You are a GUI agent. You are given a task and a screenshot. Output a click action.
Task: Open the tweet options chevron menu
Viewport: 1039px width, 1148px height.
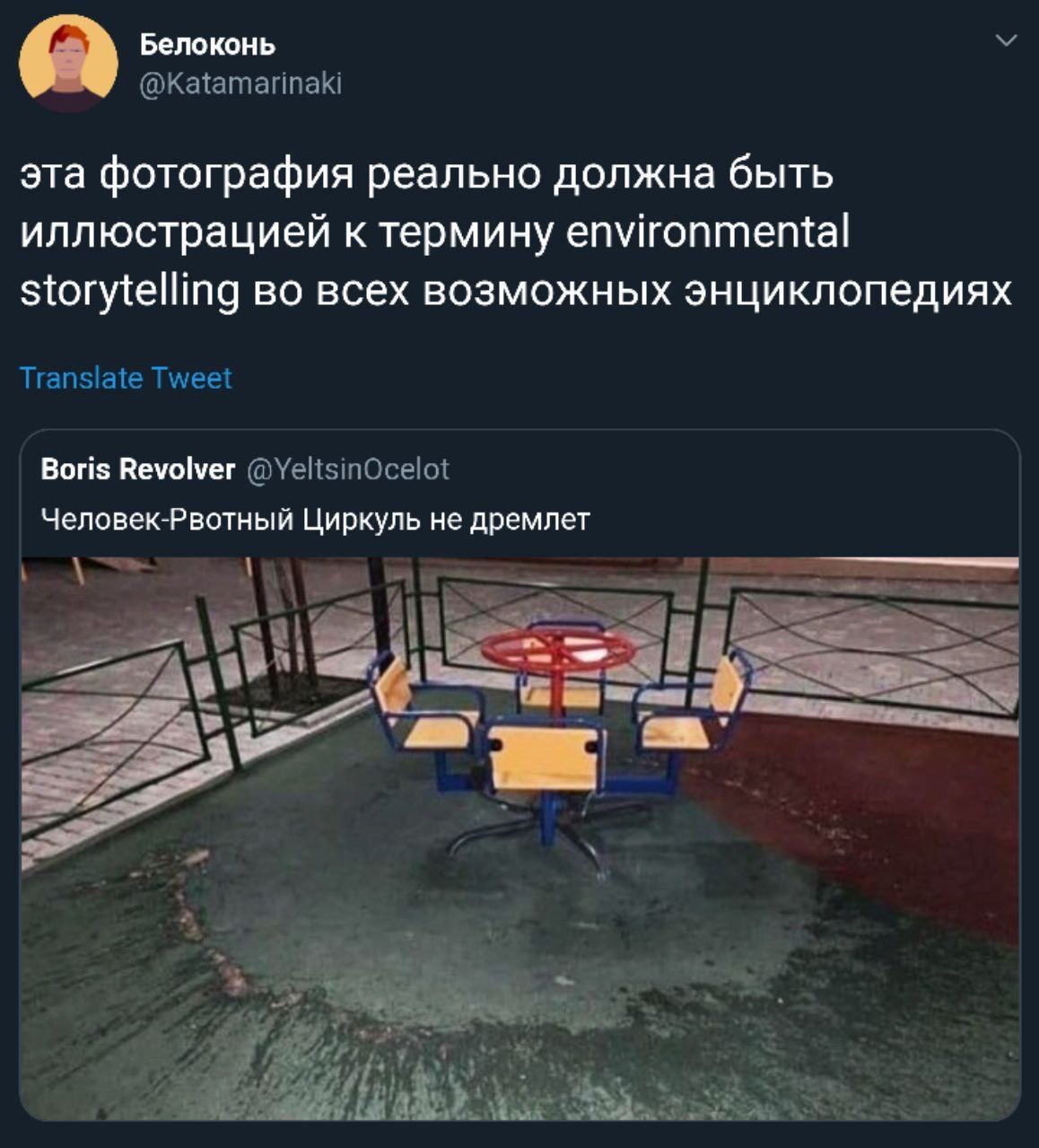click(x=1007, y=40)
